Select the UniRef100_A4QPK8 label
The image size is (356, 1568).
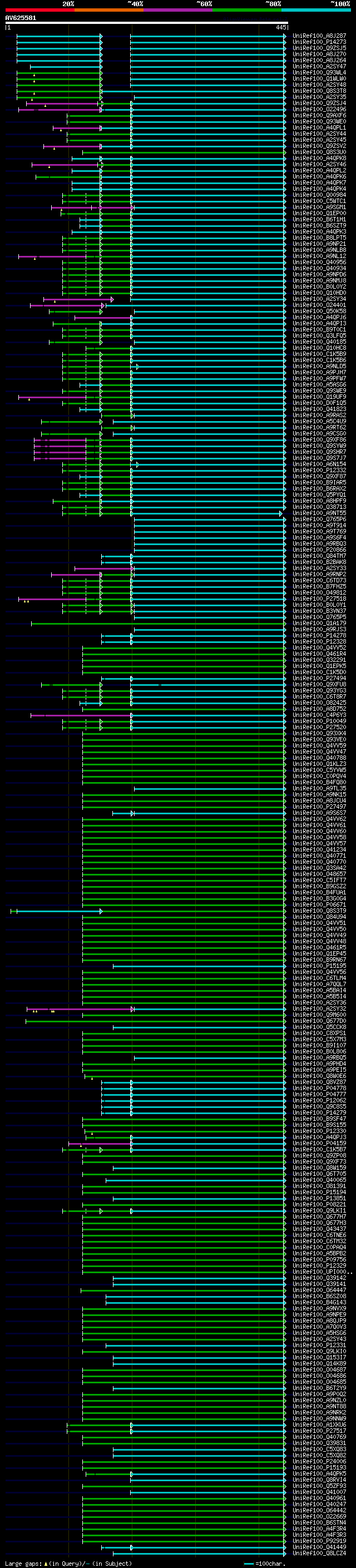(x=319, y=159)
